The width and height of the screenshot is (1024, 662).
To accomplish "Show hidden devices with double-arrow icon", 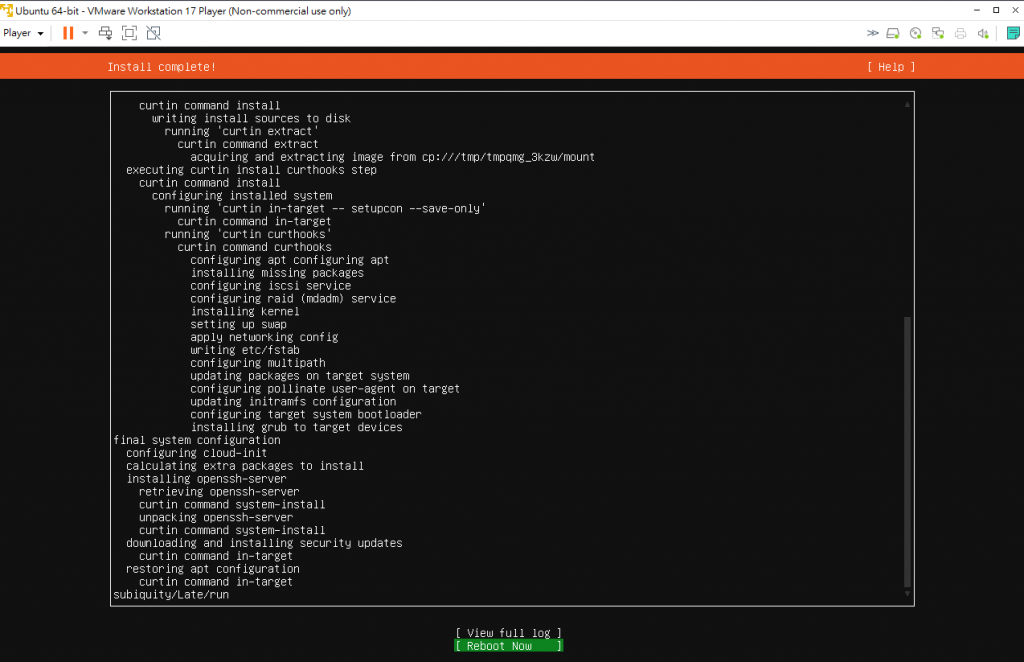I will 872,33.
